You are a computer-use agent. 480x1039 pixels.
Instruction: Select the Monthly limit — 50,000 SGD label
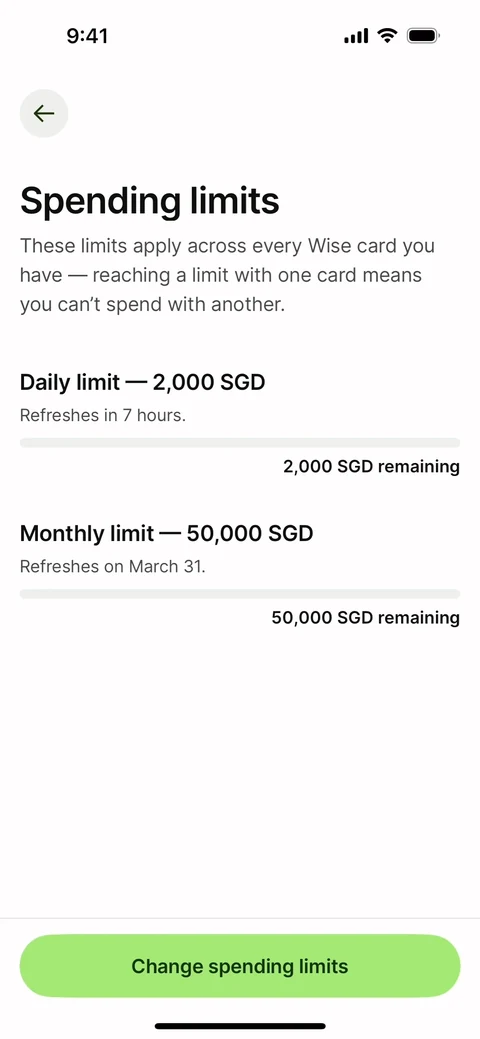tap(166, 533)
